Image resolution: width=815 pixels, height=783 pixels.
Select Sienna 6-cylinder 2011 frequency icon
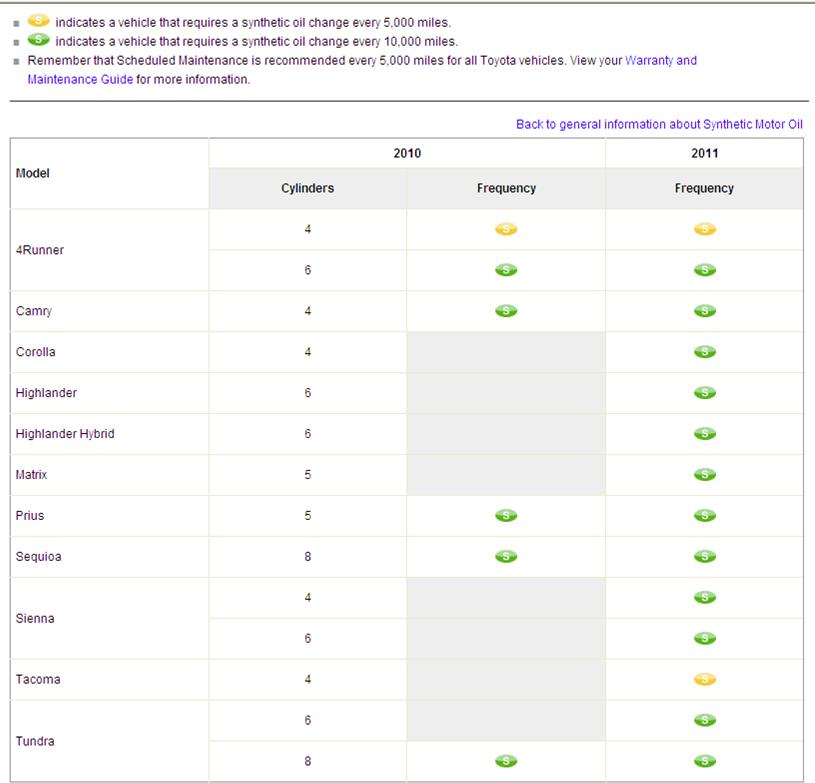pos(705,638)
